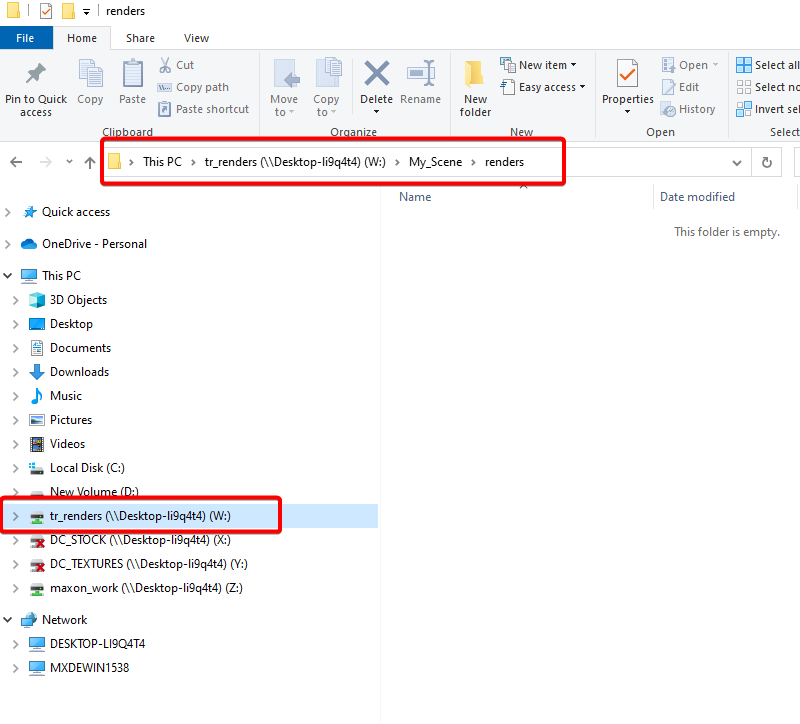Click the Paste icon in ribbon

pos(132,76)
